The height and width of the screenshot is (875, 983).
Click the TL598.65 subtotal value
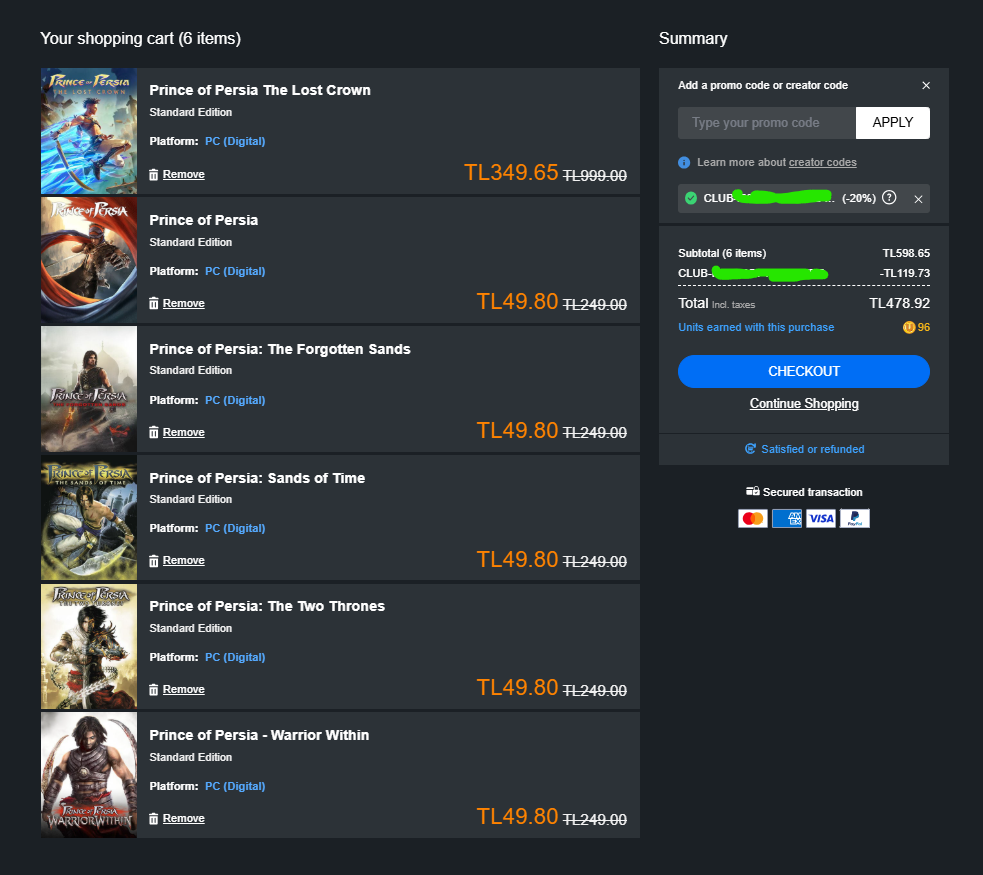click(x=906, y=253)
